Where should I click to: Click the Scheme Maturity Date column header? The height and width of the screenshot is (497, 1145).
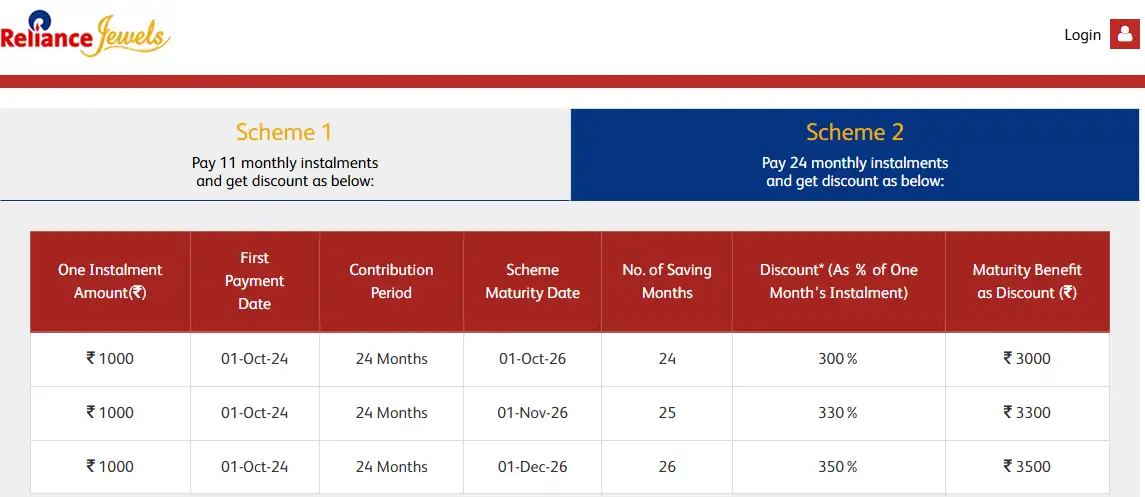(532, 281)
